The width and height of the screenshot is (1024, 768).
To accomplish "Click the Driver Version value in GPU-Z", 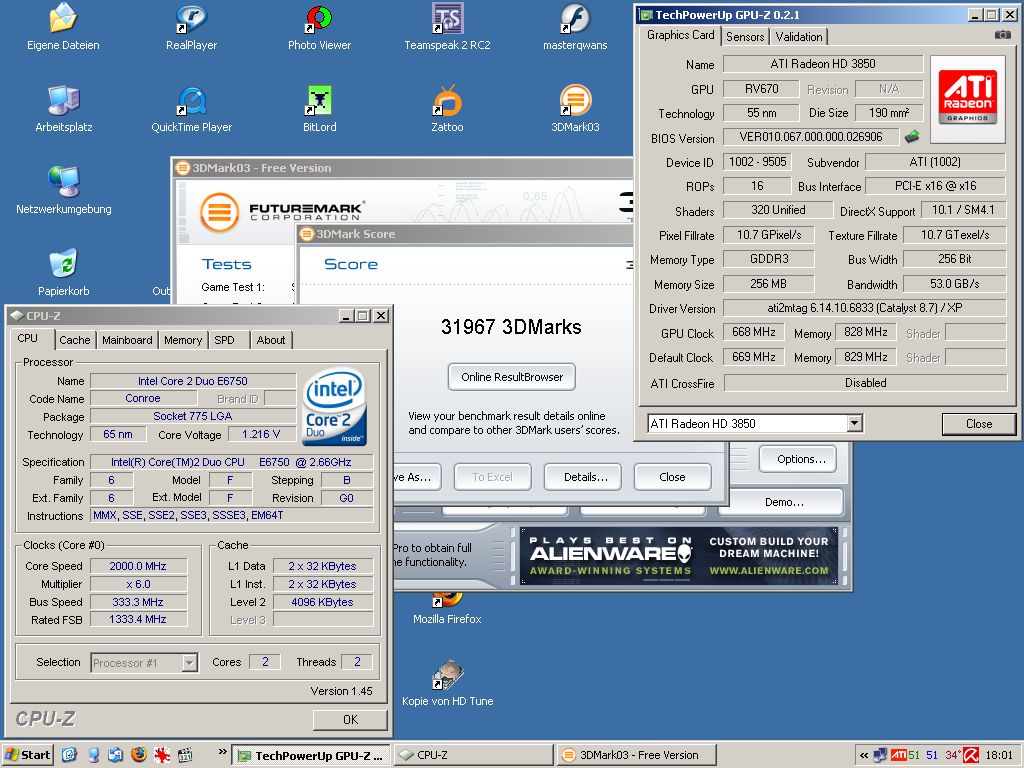I will click(865, 308).
